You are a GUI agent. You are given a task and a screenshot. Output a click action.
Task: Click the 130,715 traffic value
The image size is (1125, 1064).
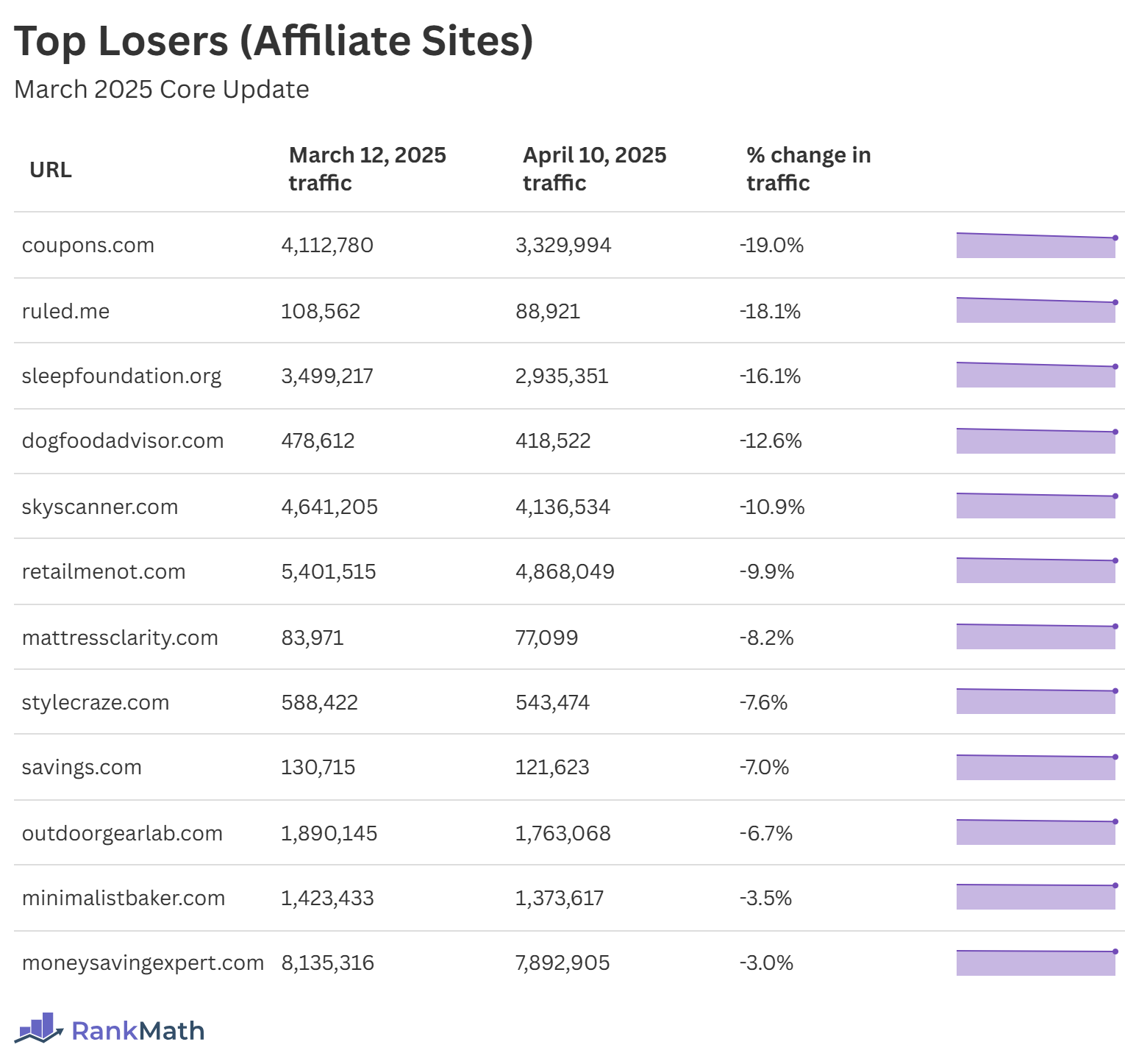(x=318, y=768)
